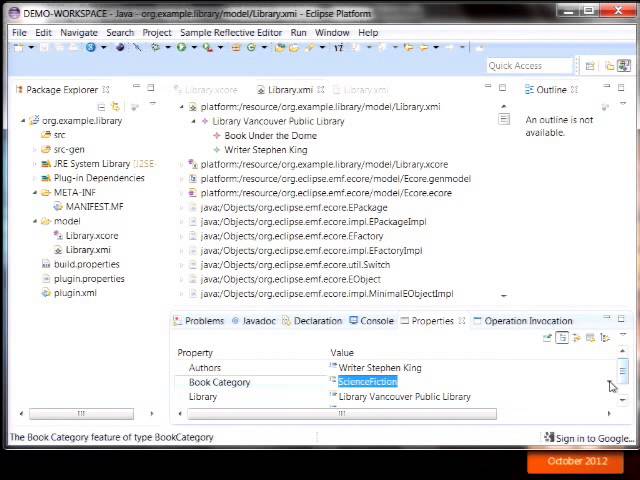Screen dimensions: 640x480
Task: Maximize the Outline view
Action: click(621, 87)
